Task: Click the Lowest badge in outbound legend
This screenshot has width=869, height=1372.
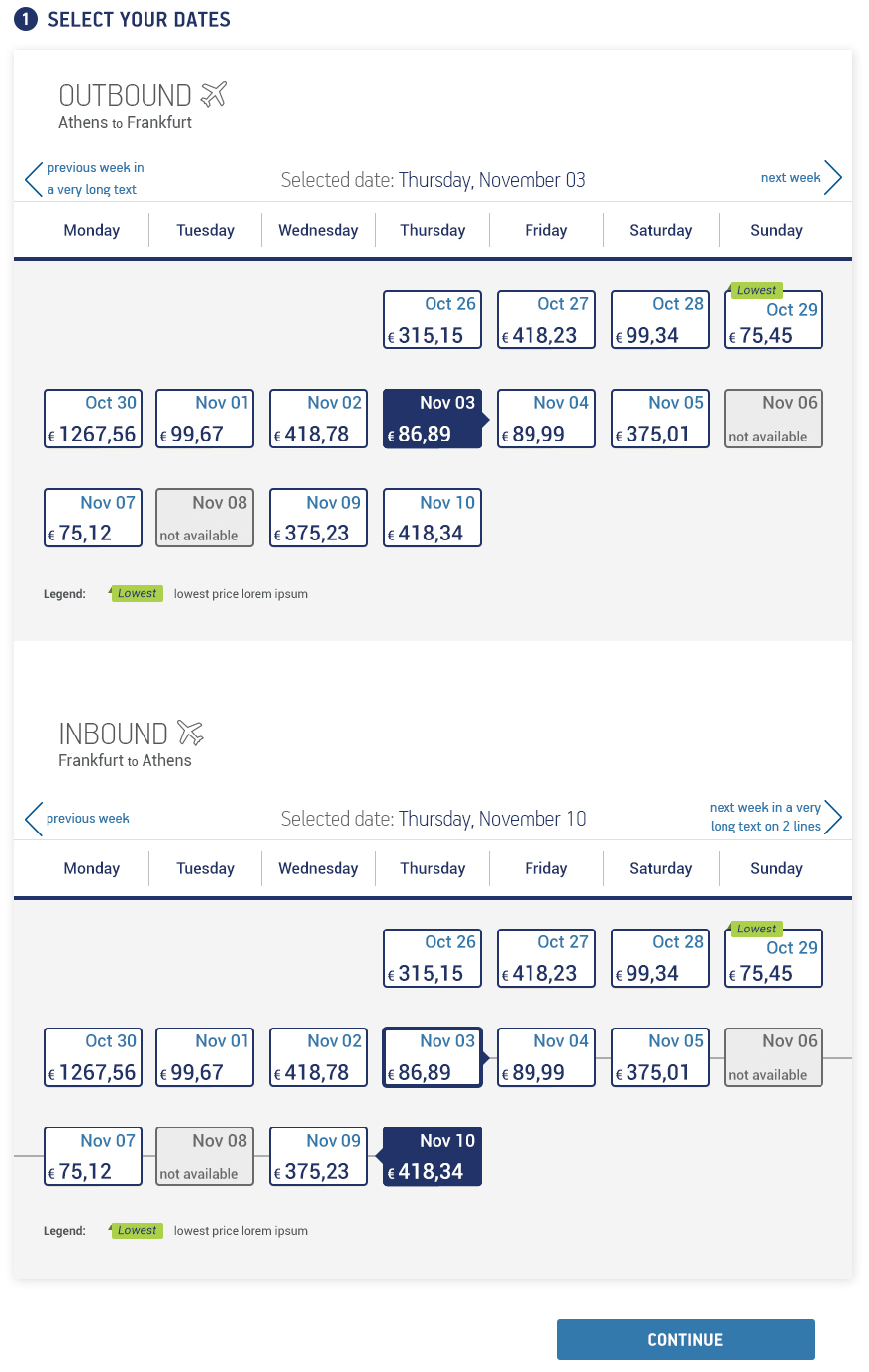Action: [x=136, y=593]
